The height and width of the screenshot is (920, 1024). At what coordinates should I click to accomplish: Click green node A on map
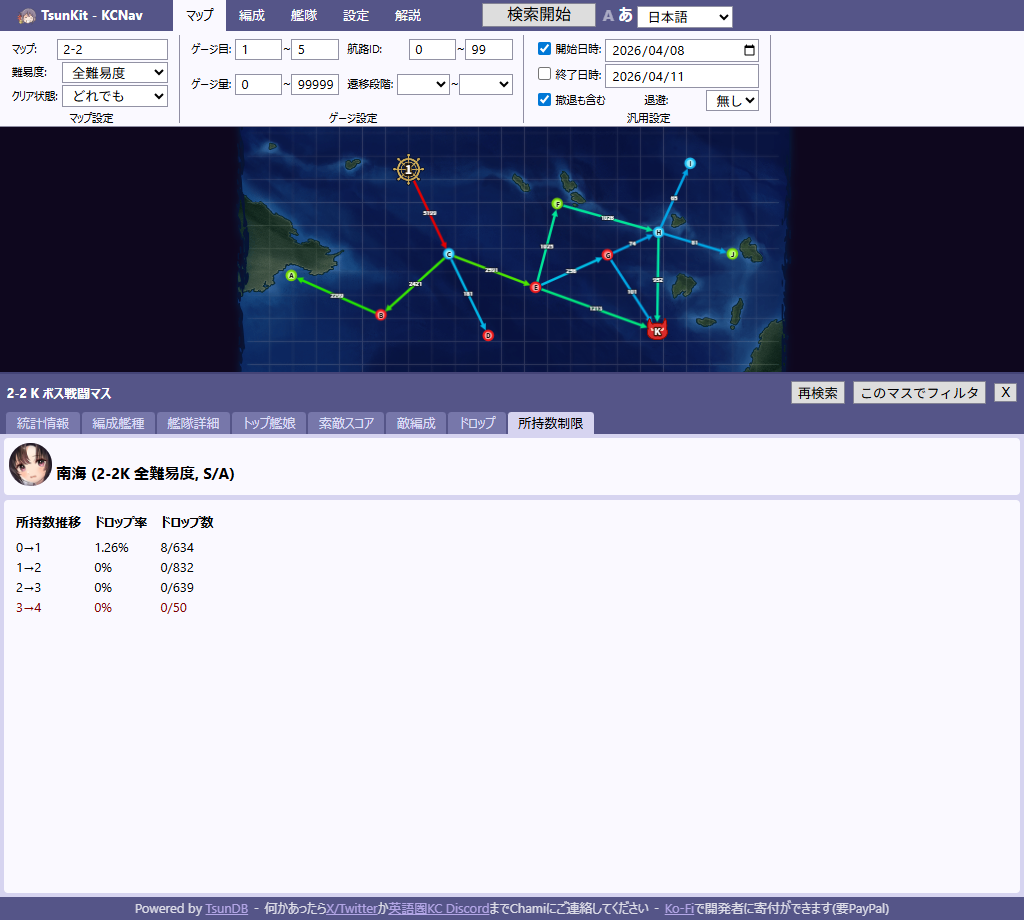[291, 275]
